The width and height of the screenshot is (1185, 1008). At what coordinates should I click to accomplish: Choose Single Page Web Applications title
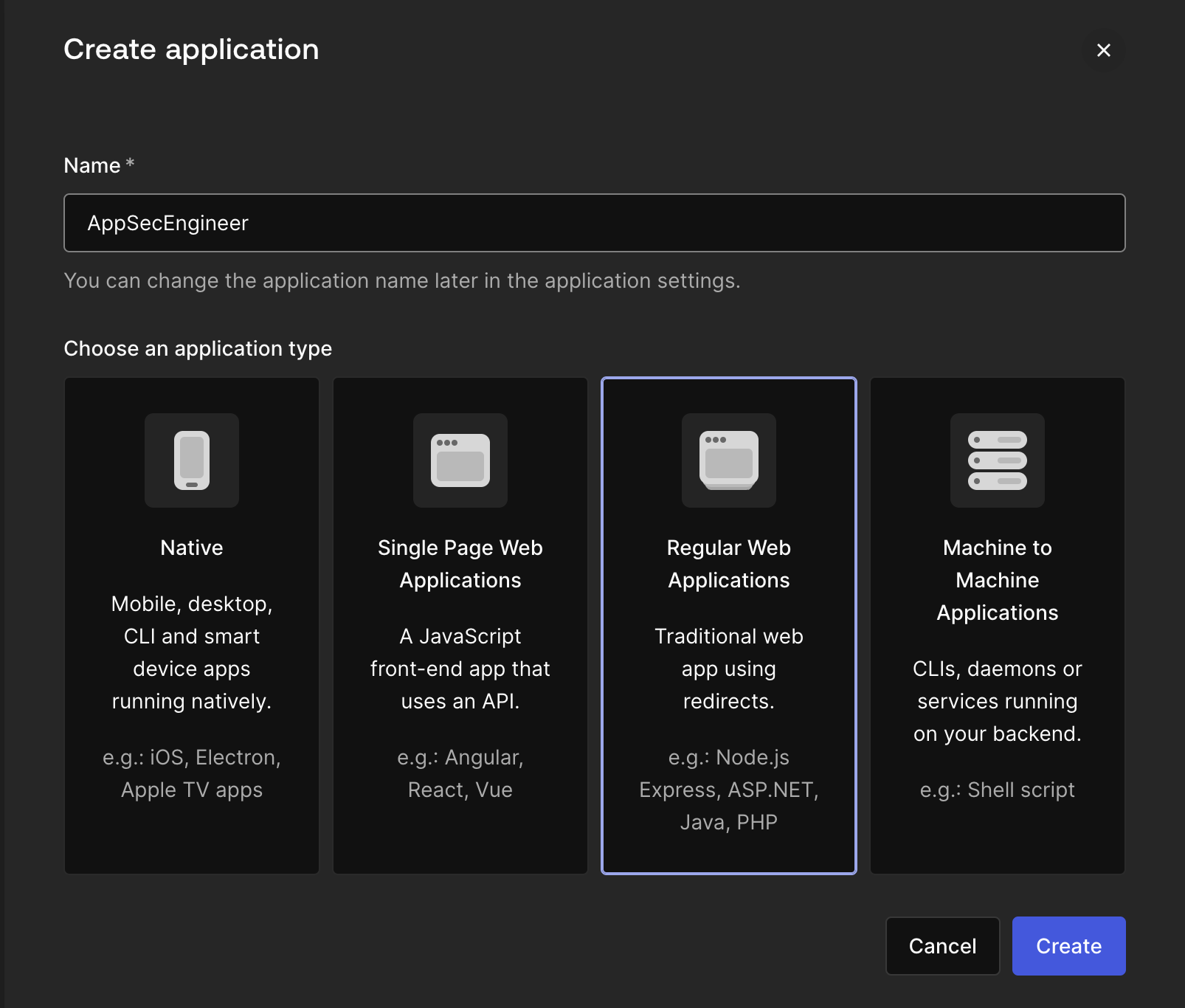tap(460, 564)
